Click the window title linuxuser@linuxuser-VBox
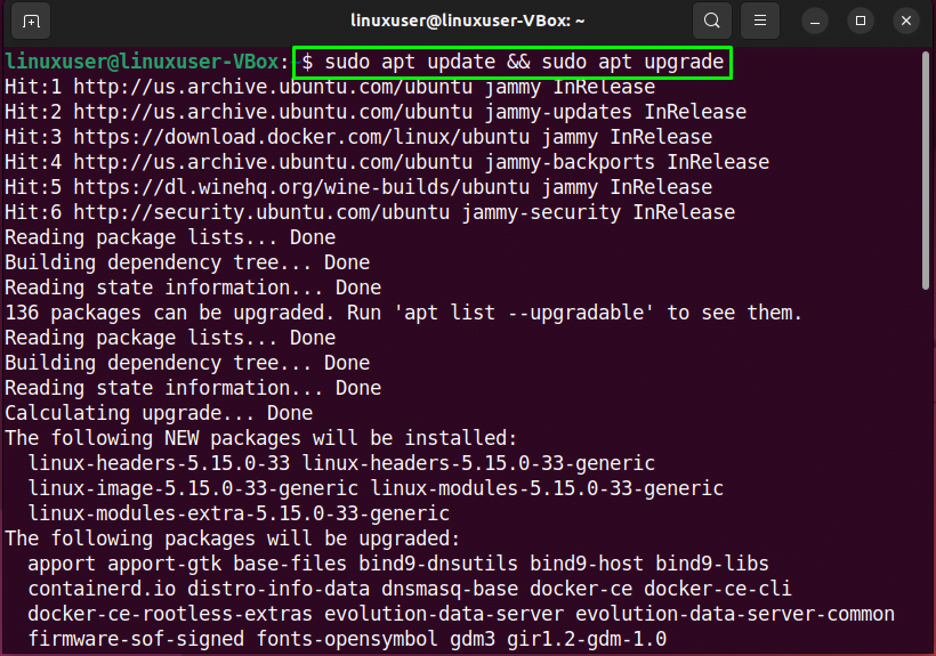936x656 pixels. click(x=467, y=21)
